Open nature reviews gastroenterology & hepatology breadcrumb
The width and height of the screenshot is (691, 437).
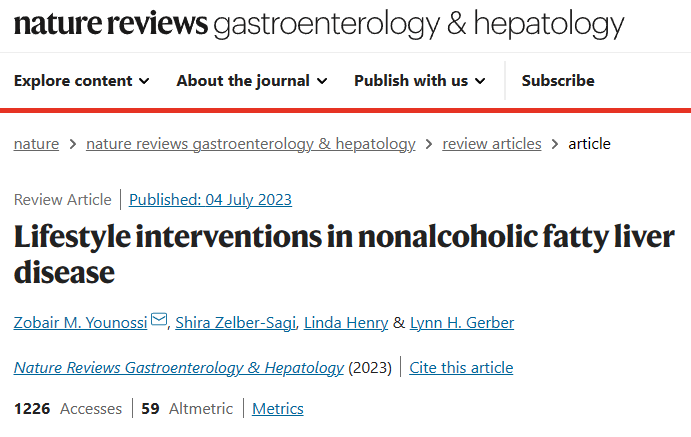pos(251,144)
